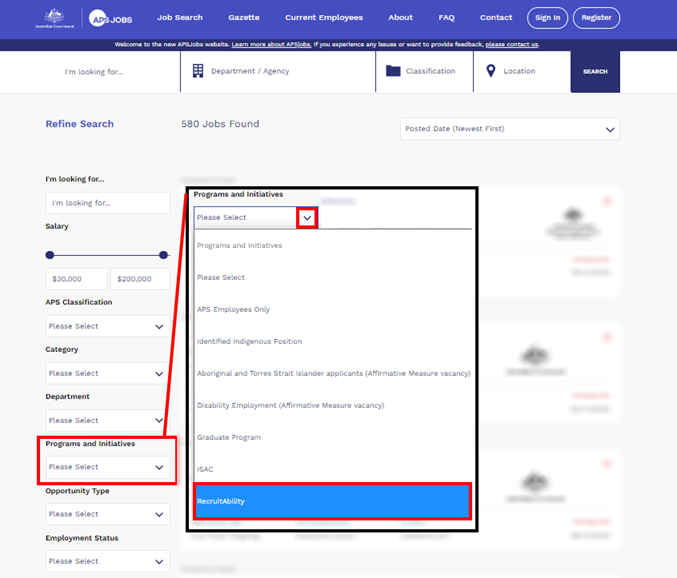
Task: Click the 'Refine Search' heading
Action: point(80,124)
